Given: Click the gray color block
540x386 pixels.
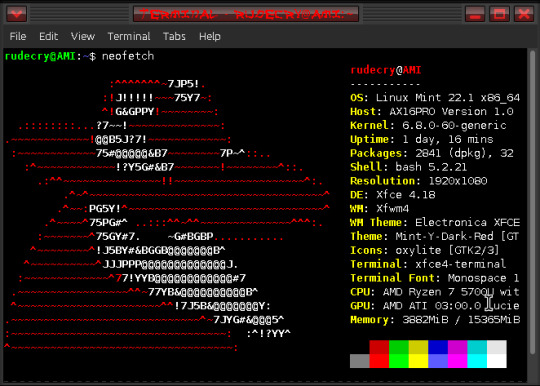Looking at the screenshot, I should click(360, 361).
